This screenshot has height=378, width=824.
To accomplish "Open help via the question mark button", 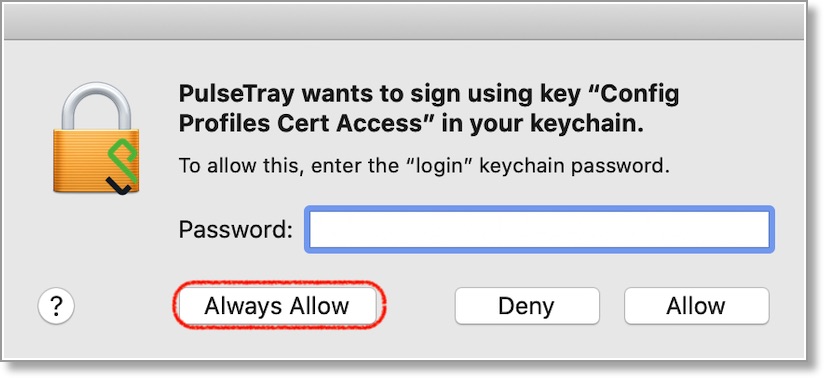I will tap(56, 305).
